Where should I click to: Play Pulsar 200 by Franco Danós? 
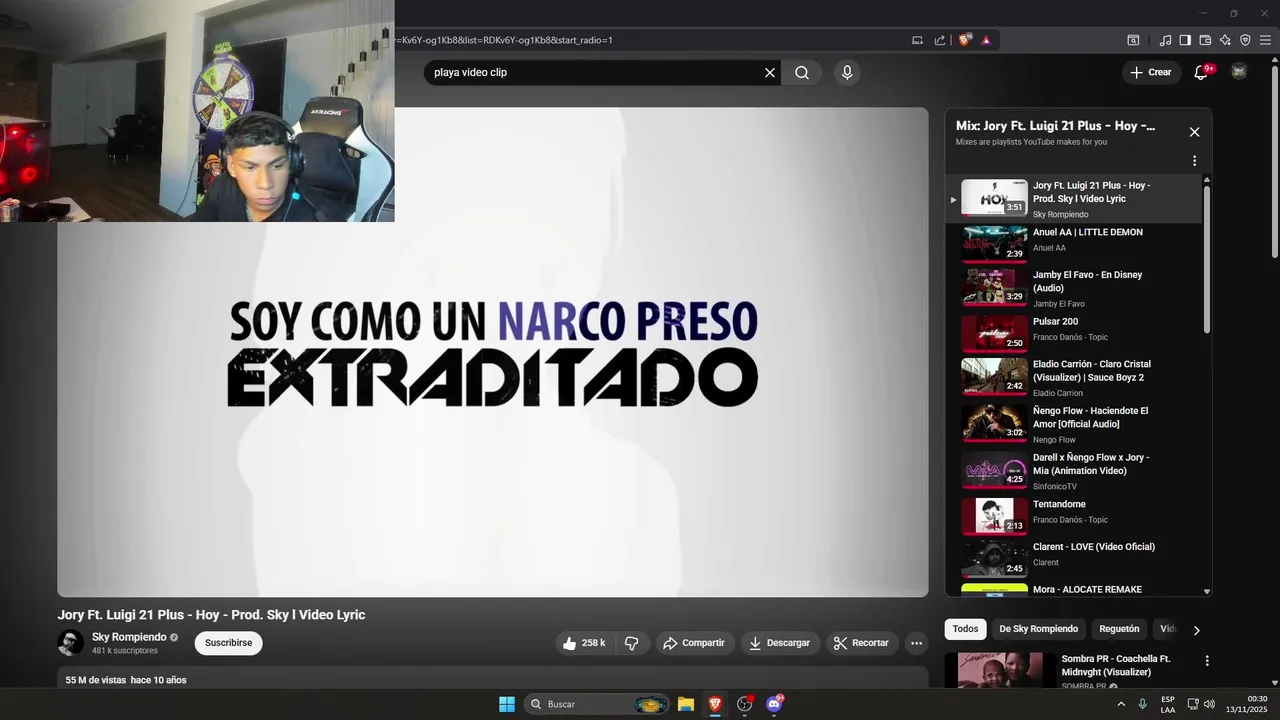[1075, 334]
